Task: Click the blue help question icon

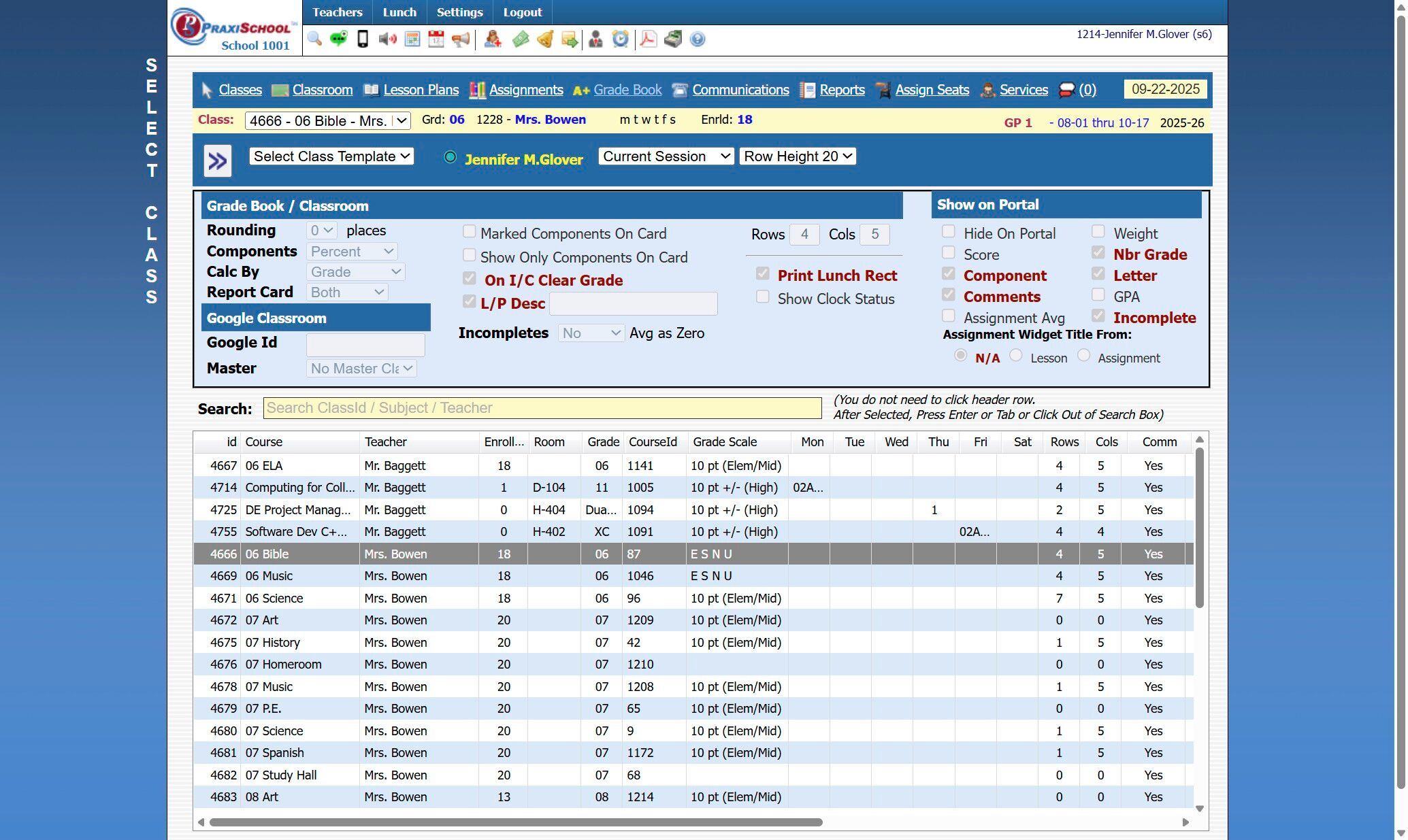Action: point(697,39)
